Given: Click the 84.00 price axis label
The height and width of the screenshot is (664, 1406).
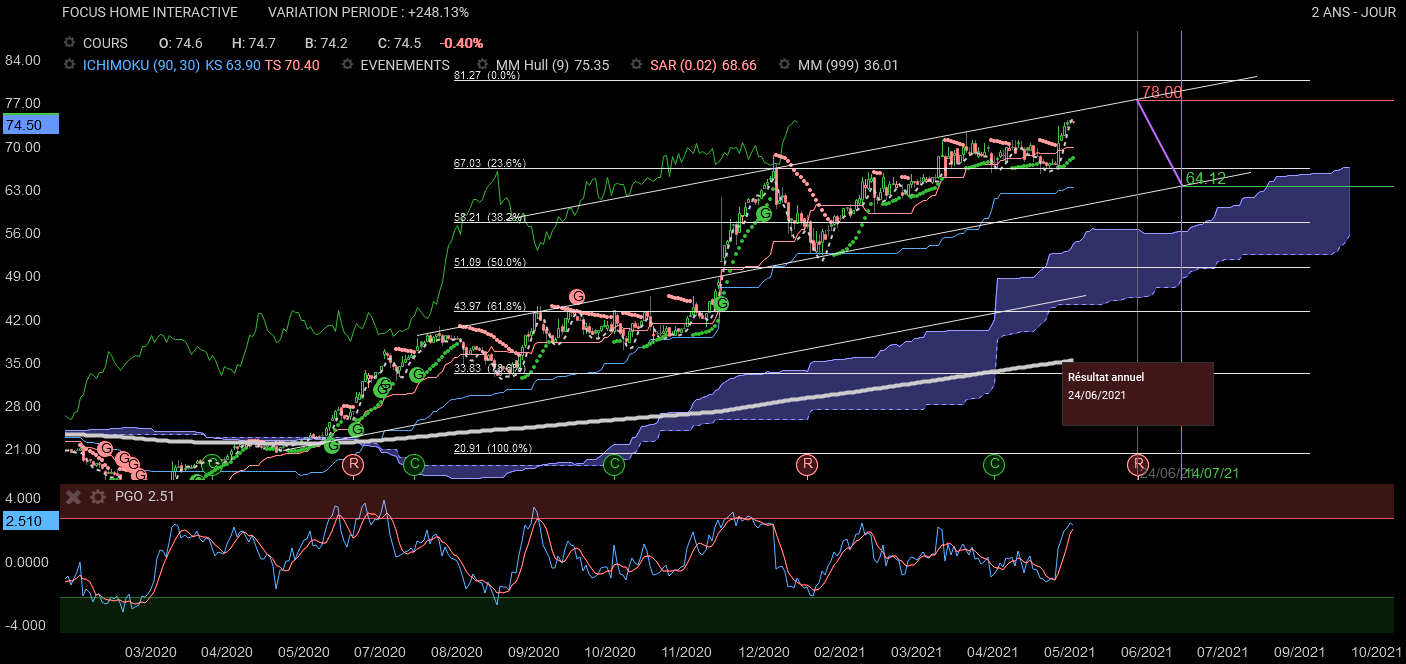Looking at the screenshot, I should [x=22, y=60].
